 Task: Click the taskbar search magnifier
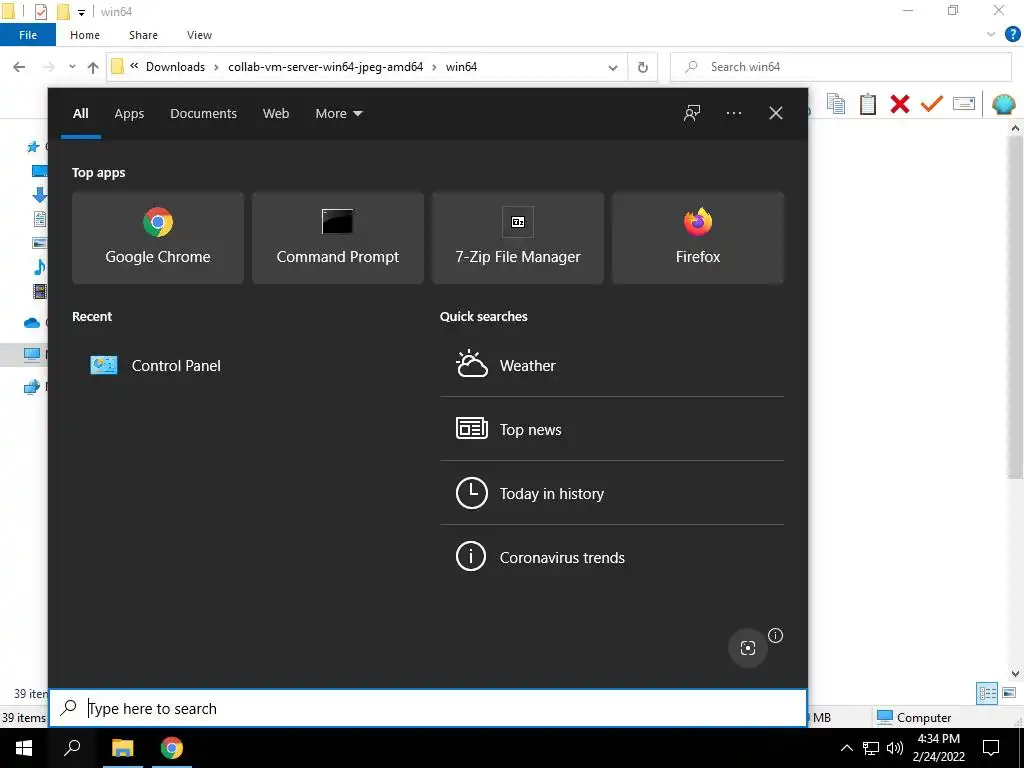click(72, 748)
